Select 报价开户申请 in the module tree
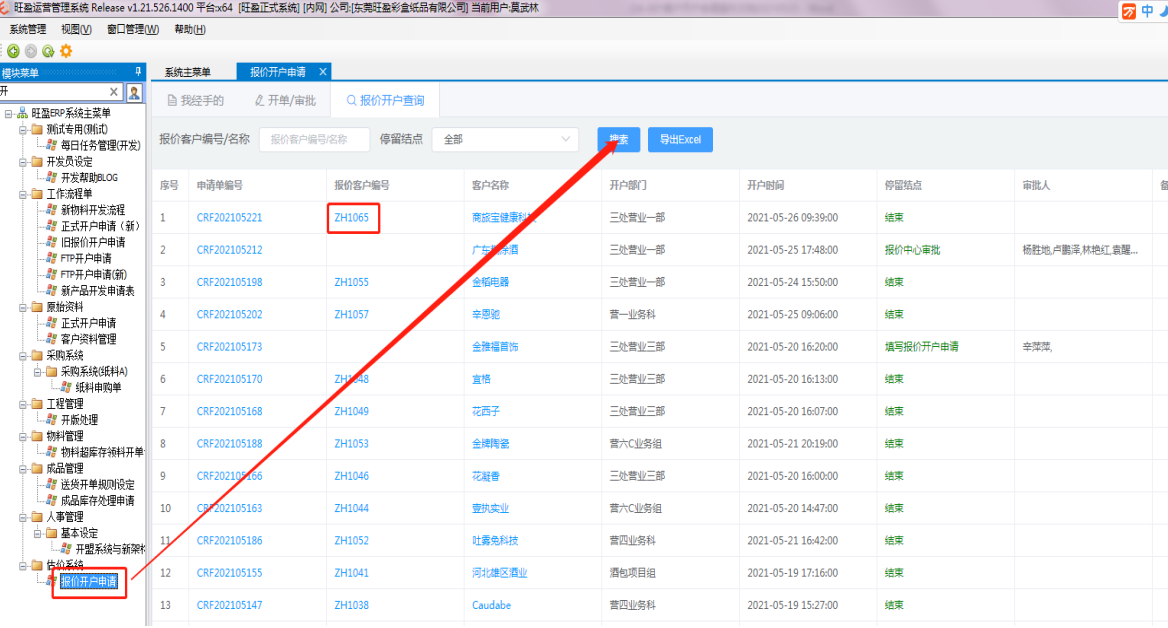This screenshot has height=628, width=1168. [89, 581]
